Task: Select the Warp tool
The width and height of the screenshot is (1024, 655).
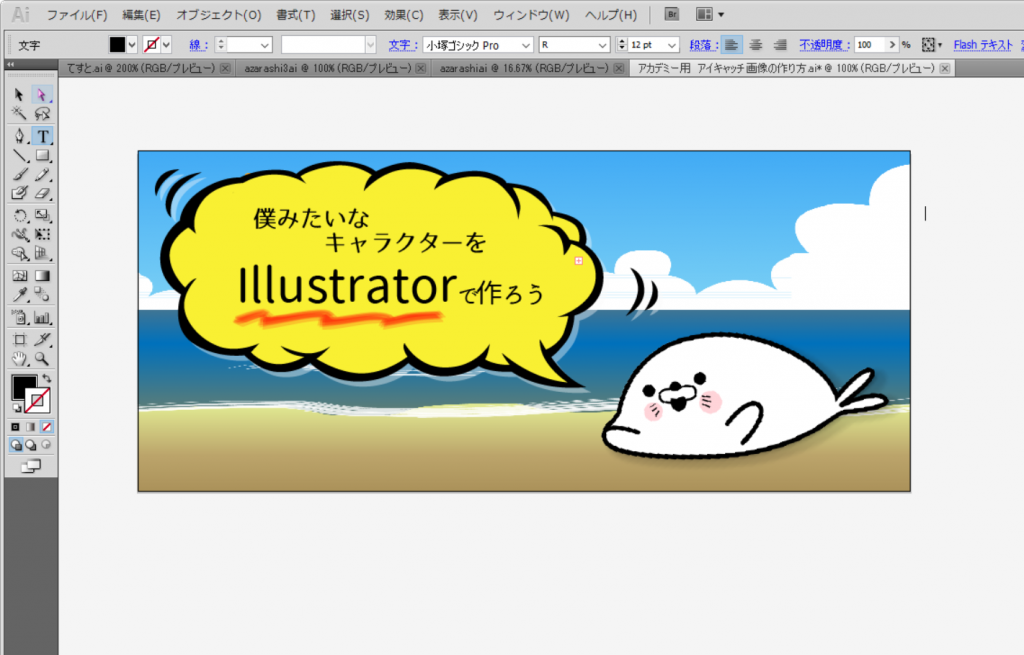Action: click(20, 234)
